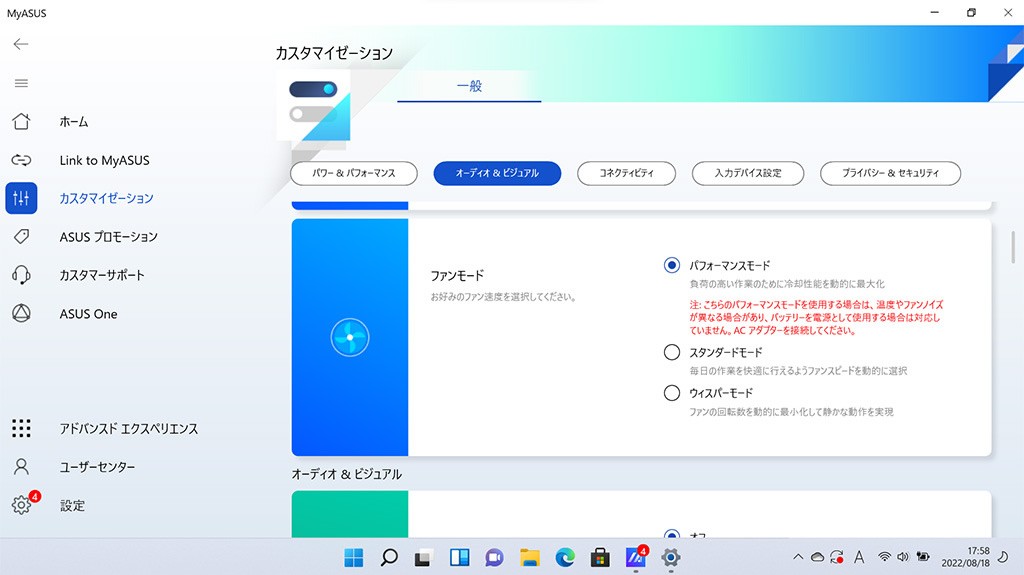Screen dimensions: 1024x575
Task: Click the content vertical scrollbar thumb
Action: [1013, 247]
